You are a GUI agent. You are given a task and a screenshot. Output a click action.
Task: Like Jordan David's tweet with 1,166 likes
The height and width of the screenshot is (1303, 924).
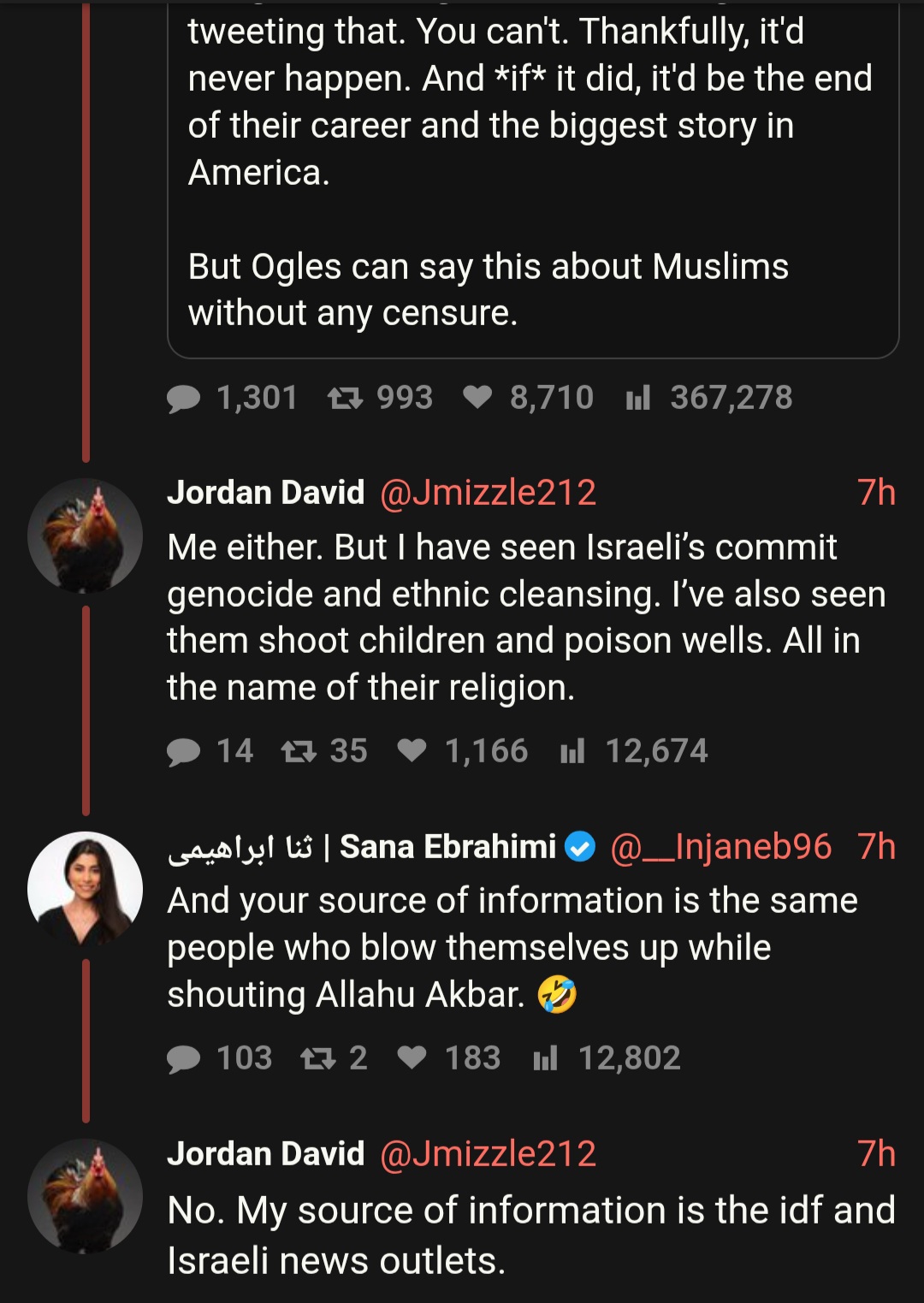point(412,750)
